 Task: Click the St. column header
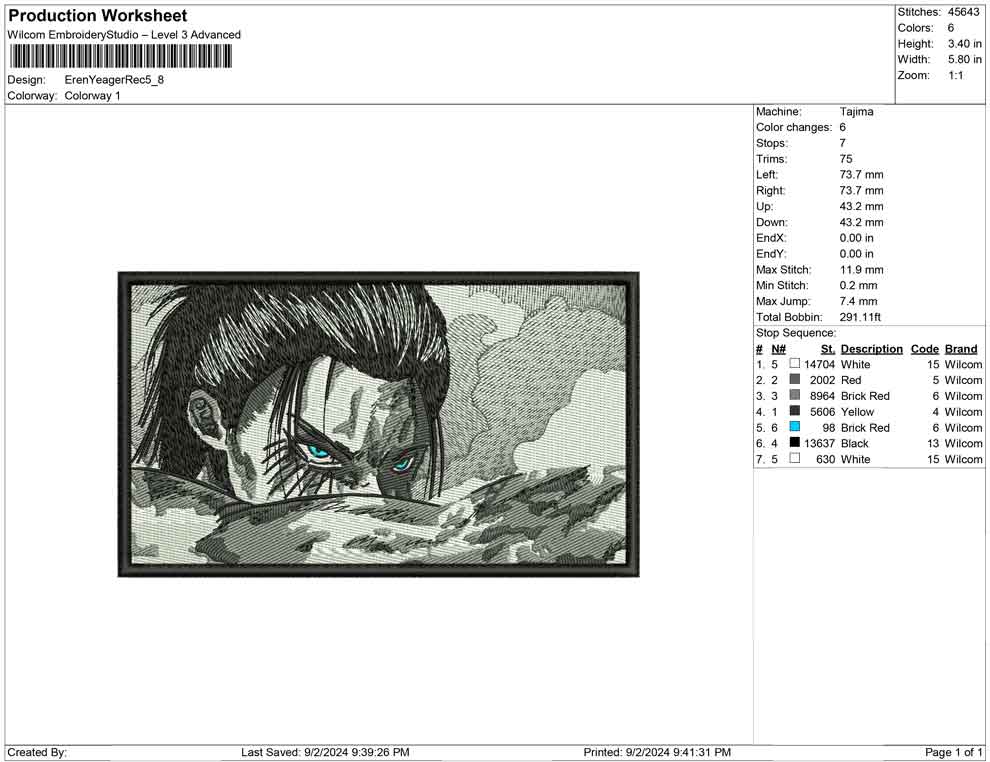pos(828,348)
